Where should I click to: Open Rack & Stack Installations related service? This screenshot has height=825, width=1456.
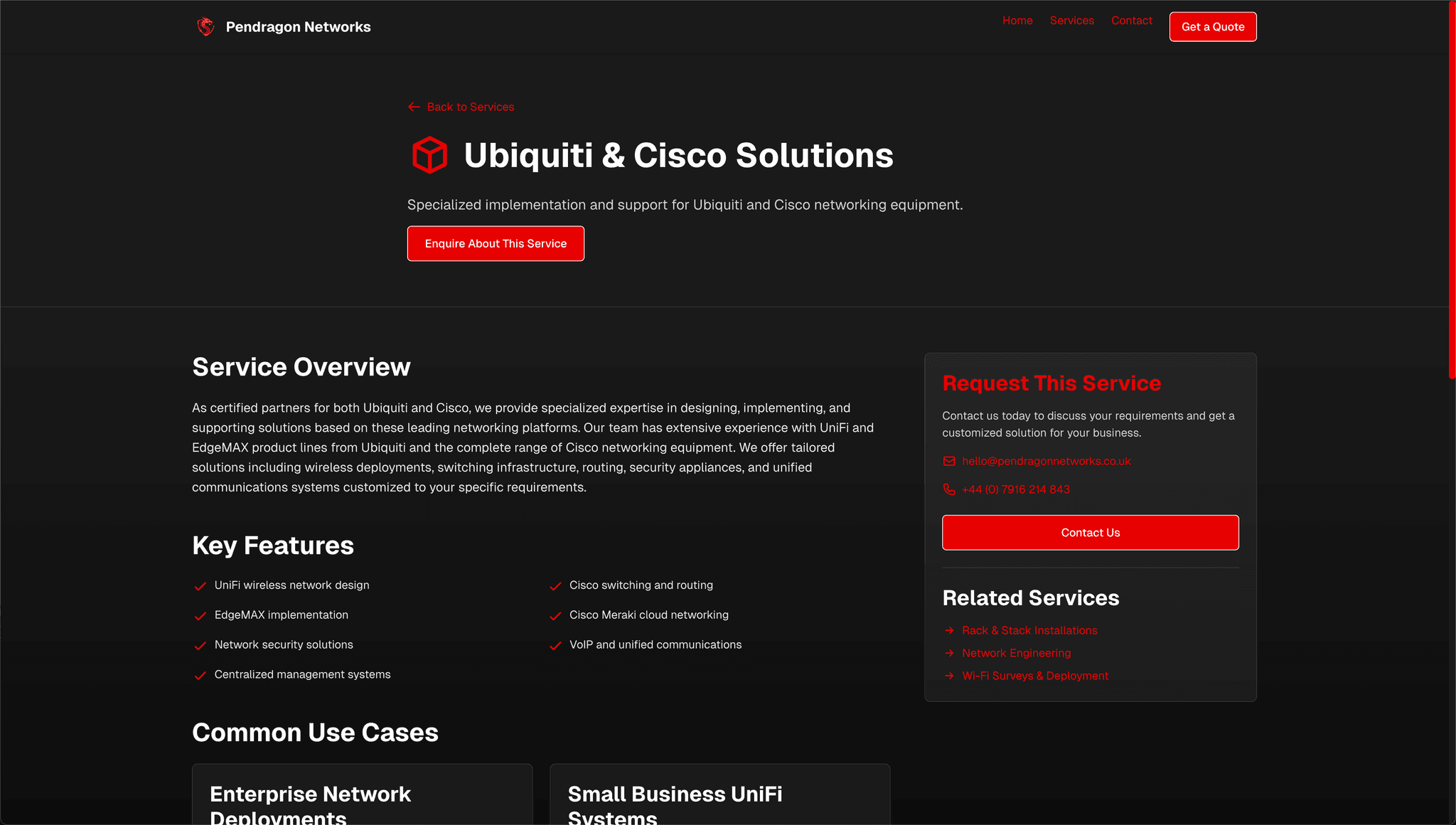click(1029, 631)
